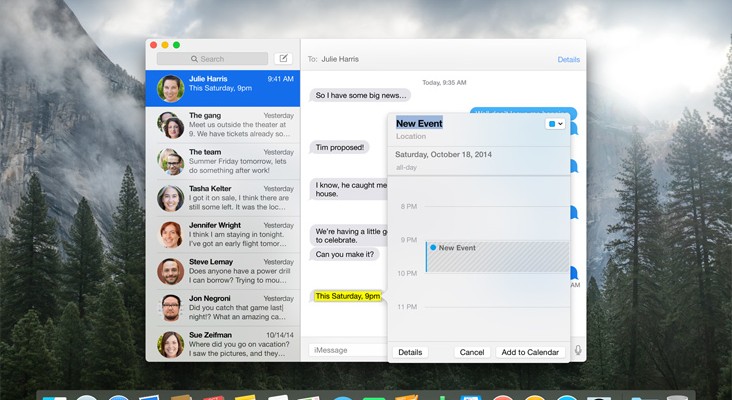The image size is (732, 400).
Task: Click Sue Zeifman's avatar
Action: 171,343
